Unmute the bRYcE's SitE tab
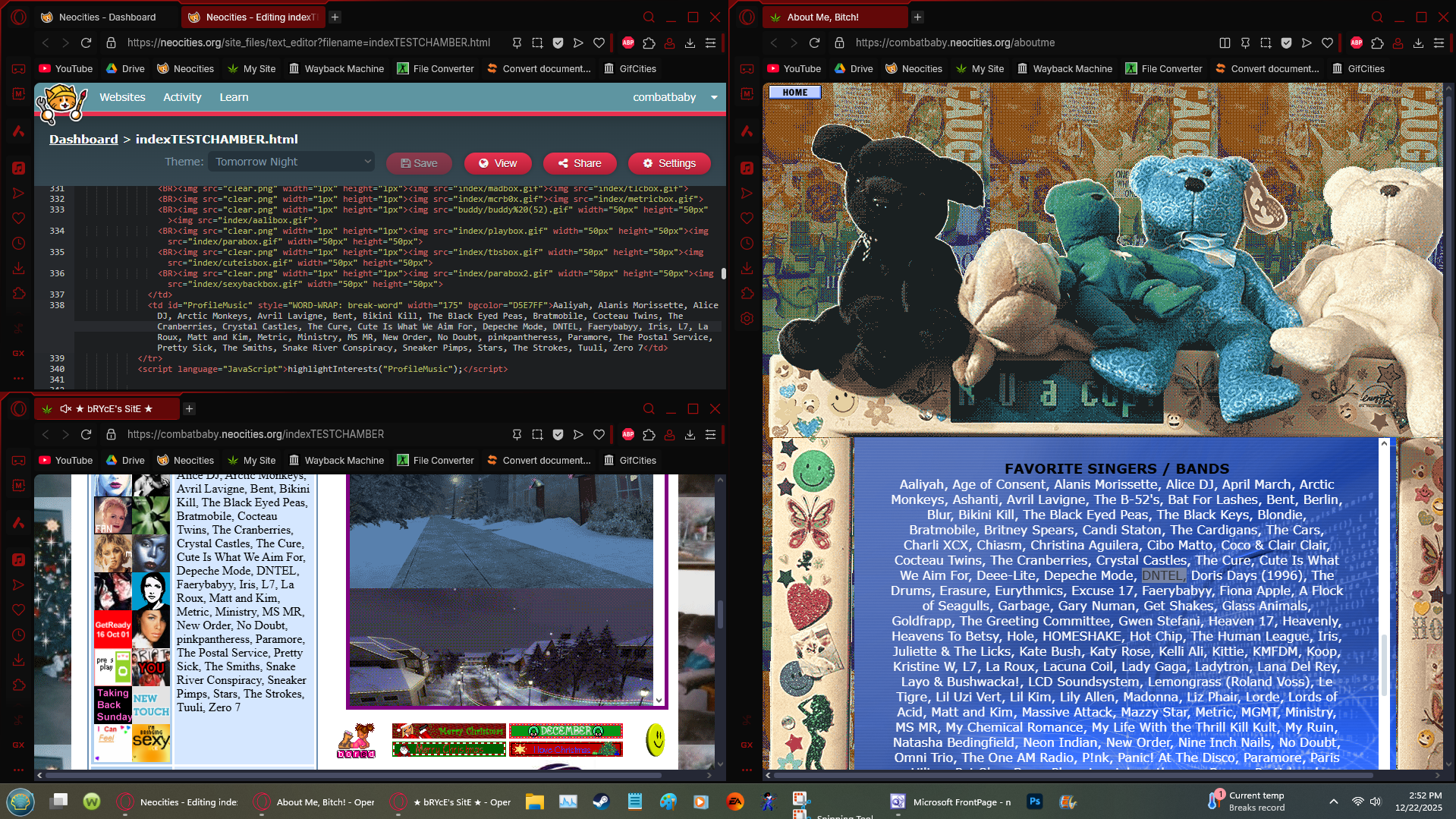This screenshot has width=1456, height=819. point(66,409)
